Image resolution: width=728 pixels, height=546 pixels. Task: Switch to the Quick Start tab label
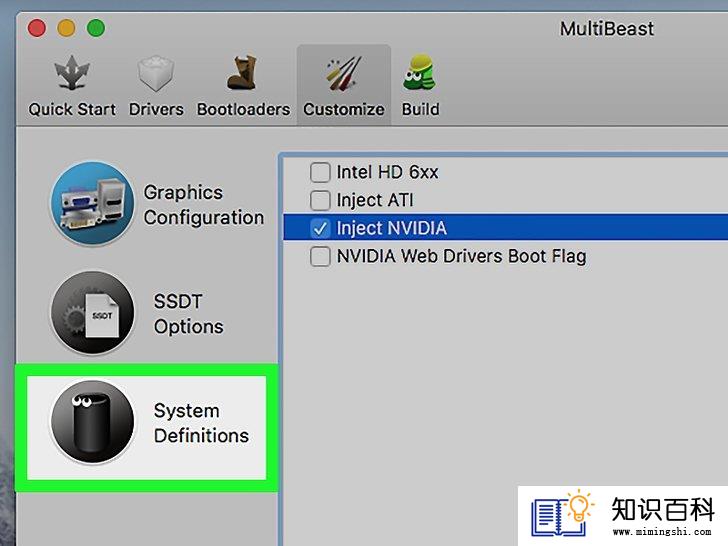click(x=72, y=110)
